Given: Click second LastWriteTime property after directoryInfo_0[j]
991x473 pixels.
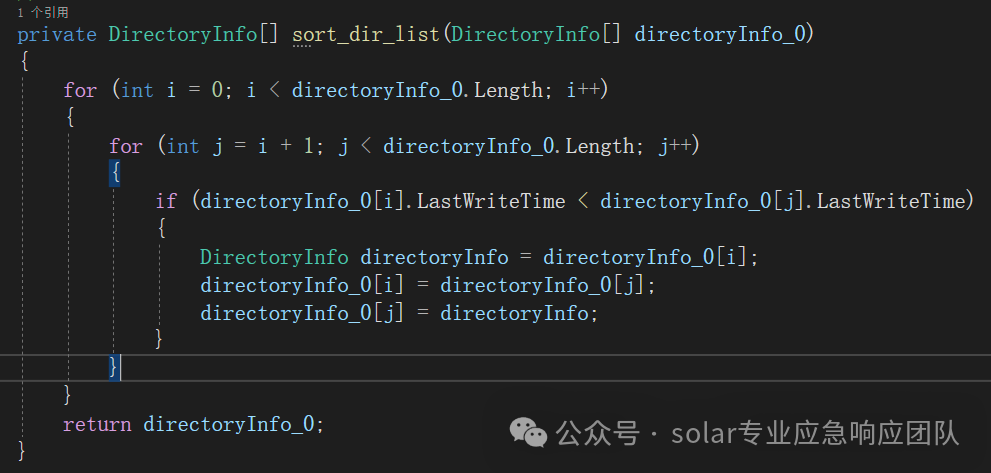Looking at the screenshot, I should (892, 202).
